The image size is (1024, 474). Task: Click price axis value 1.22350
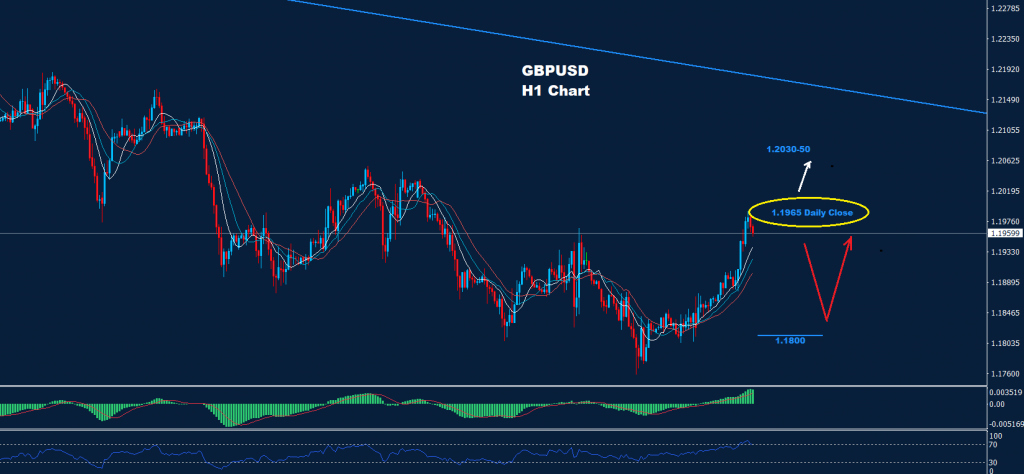(1005, 39)
